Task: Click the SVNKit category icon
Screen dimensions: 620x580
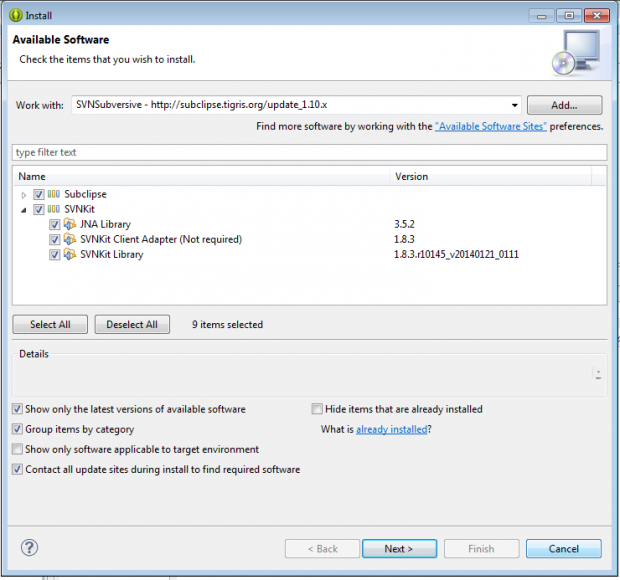Action: point(53,209)
